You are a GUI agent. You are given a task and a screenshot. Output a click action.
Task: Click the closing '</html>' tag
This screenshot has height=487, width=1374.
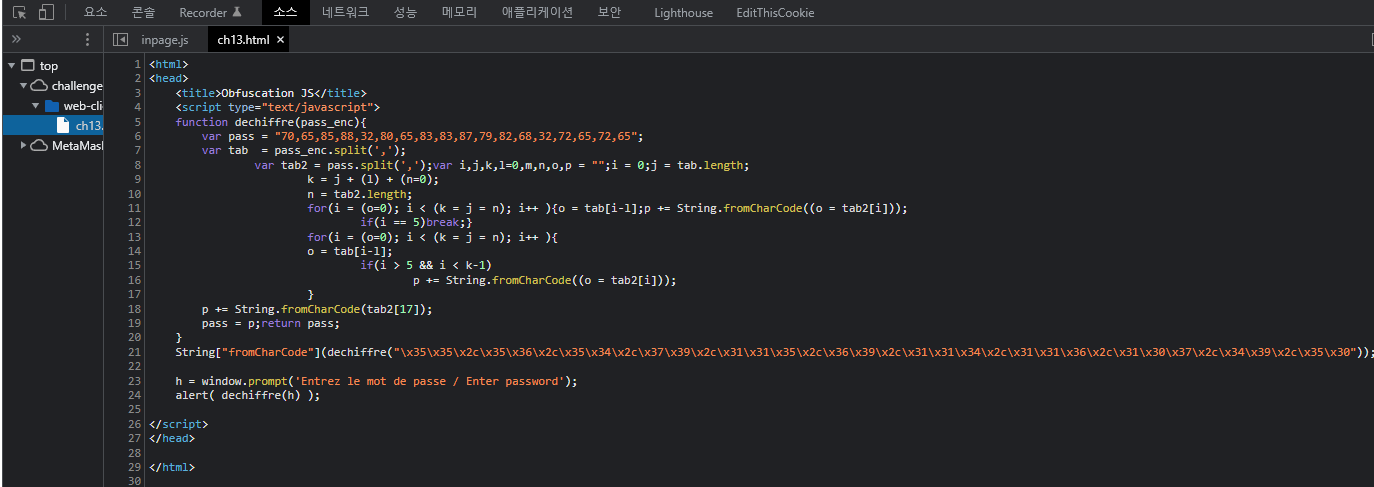click(172, 467)
